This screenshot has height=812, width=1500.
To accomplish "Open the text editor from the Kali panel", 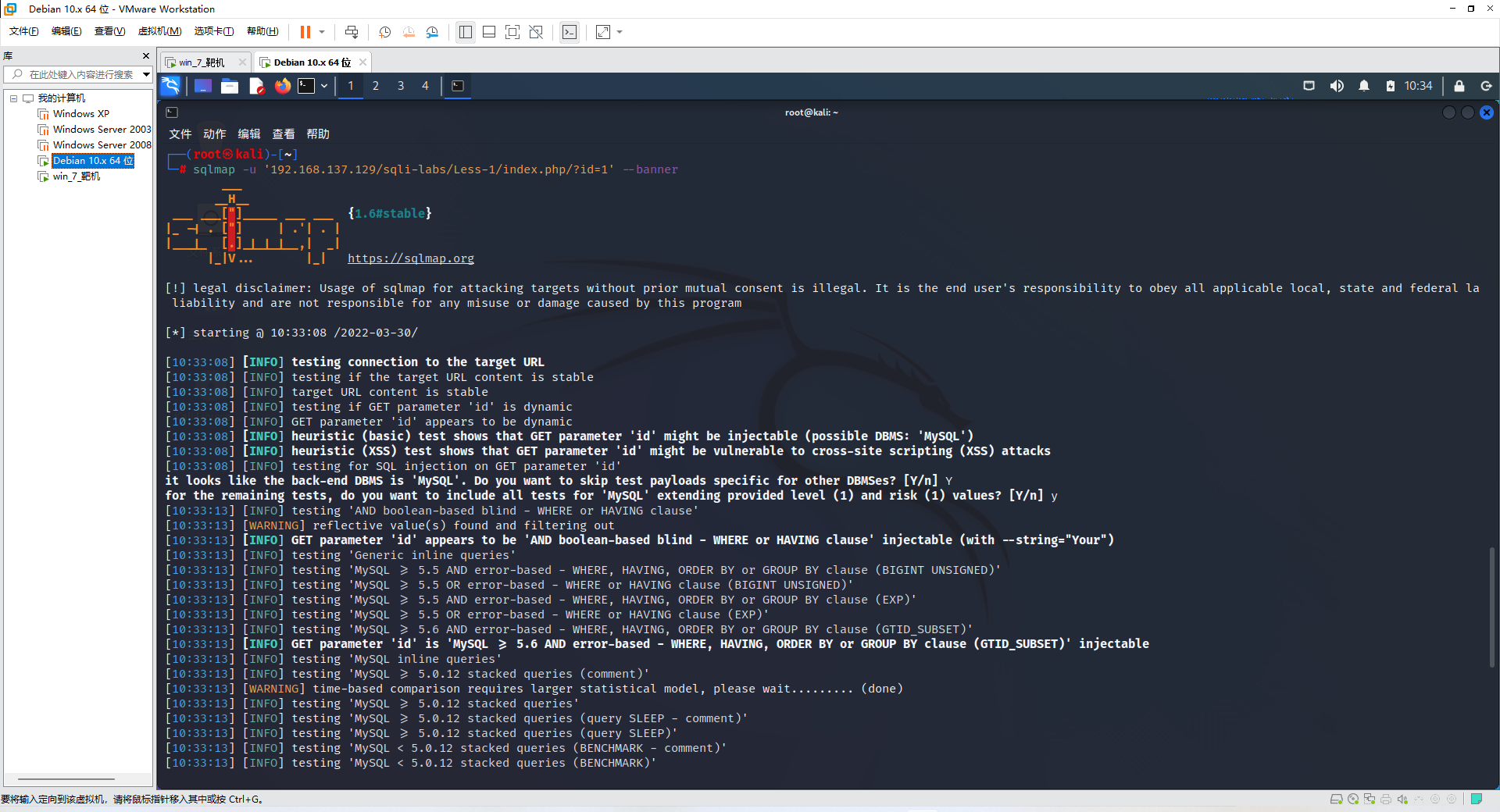I will [255, 86].
